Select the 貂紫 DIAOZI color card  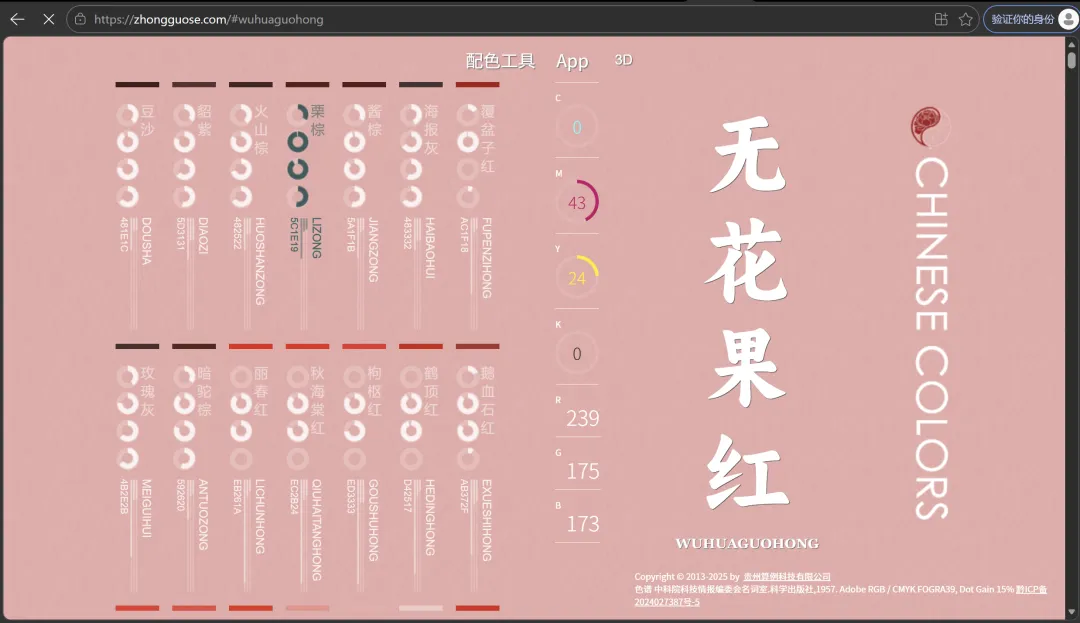click(194, 207)
